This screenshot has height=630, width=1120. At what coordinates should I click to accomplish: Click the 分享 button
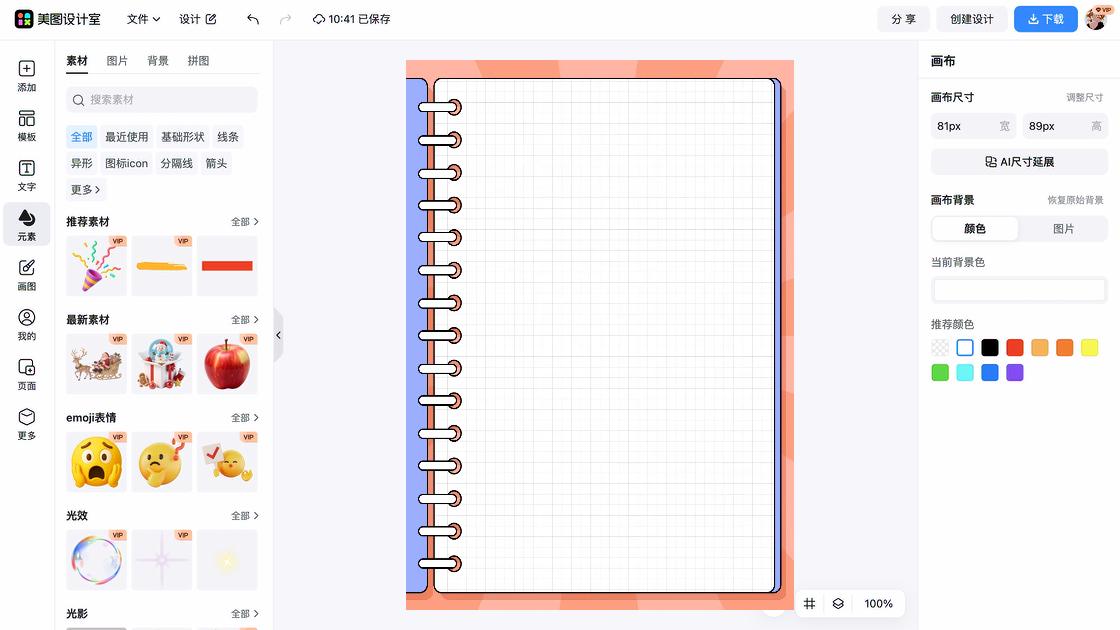(x=903, y=19)
